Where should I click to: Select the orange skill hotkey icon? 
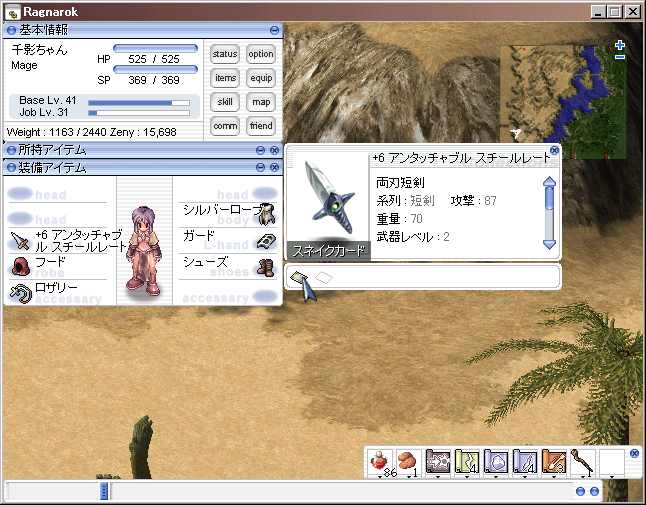(553, 462)
